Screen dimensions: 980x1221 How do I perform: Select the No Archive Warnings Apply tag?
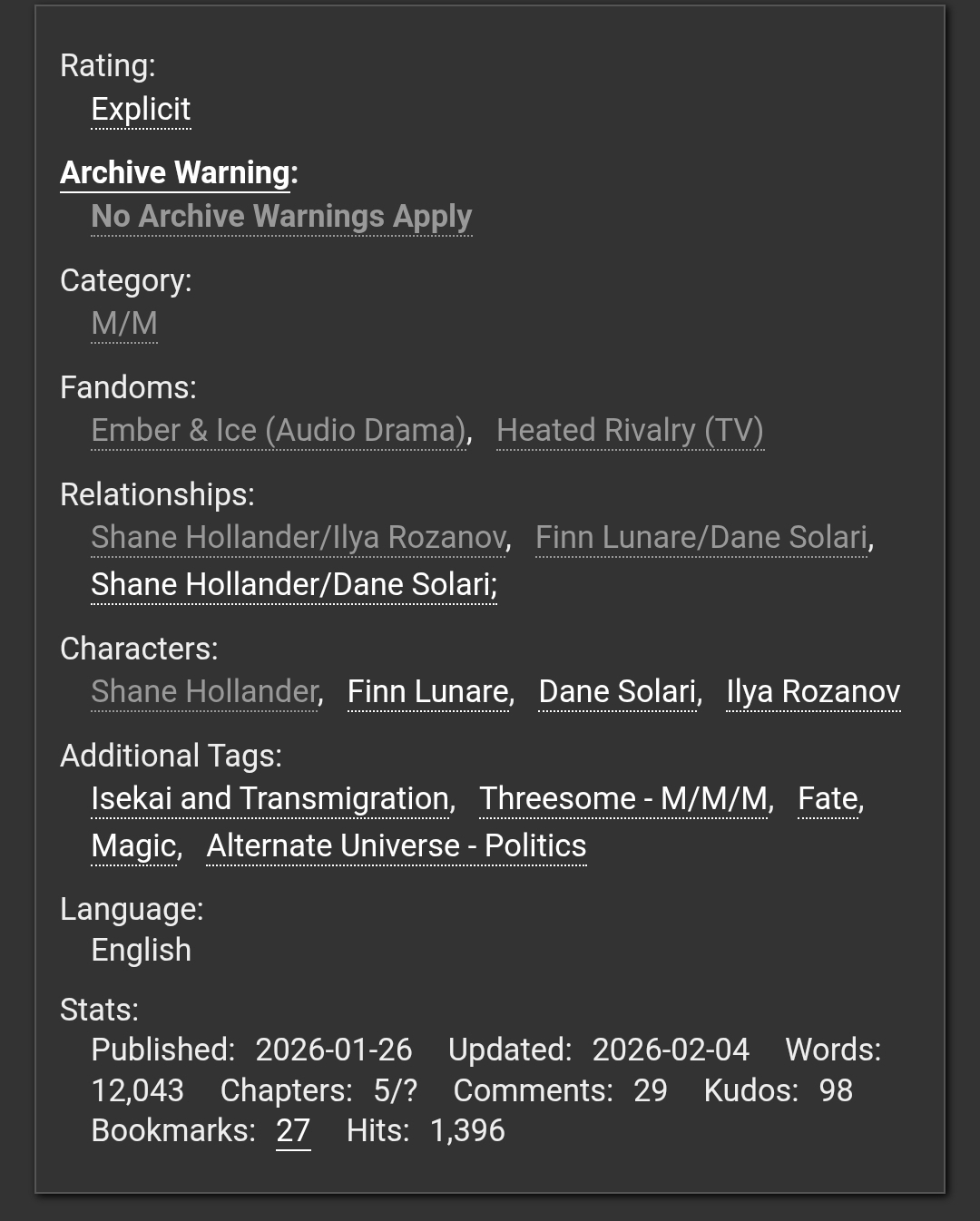coord(281,217)
